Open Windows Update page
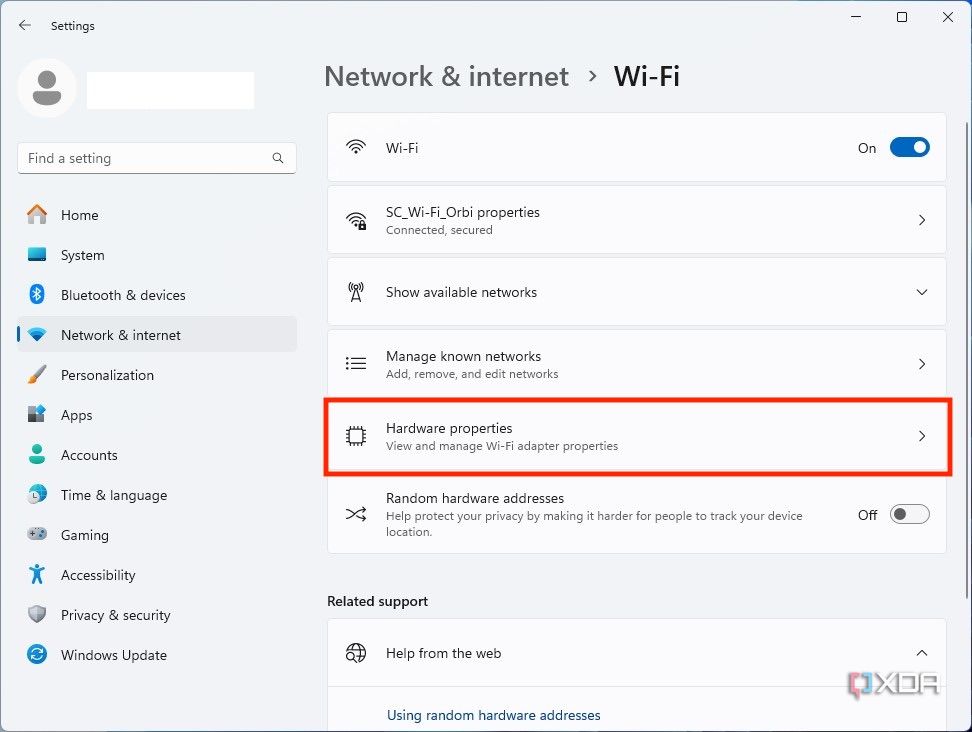Image resolution: width=972 pixels, height=732 pixels. click(157, 655)
